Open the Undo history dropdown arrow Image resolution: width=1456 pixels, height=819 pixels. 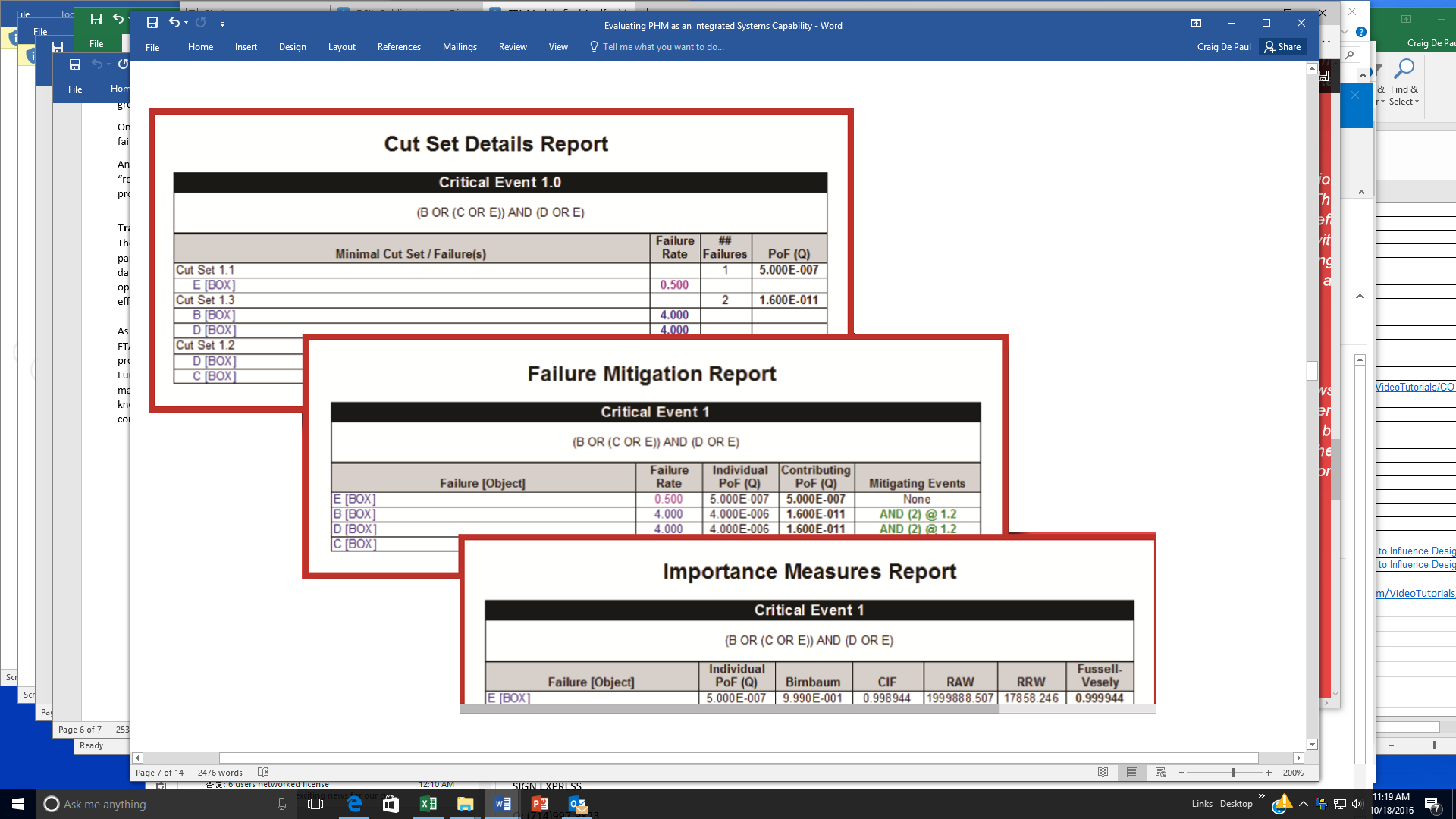[186, 24]
